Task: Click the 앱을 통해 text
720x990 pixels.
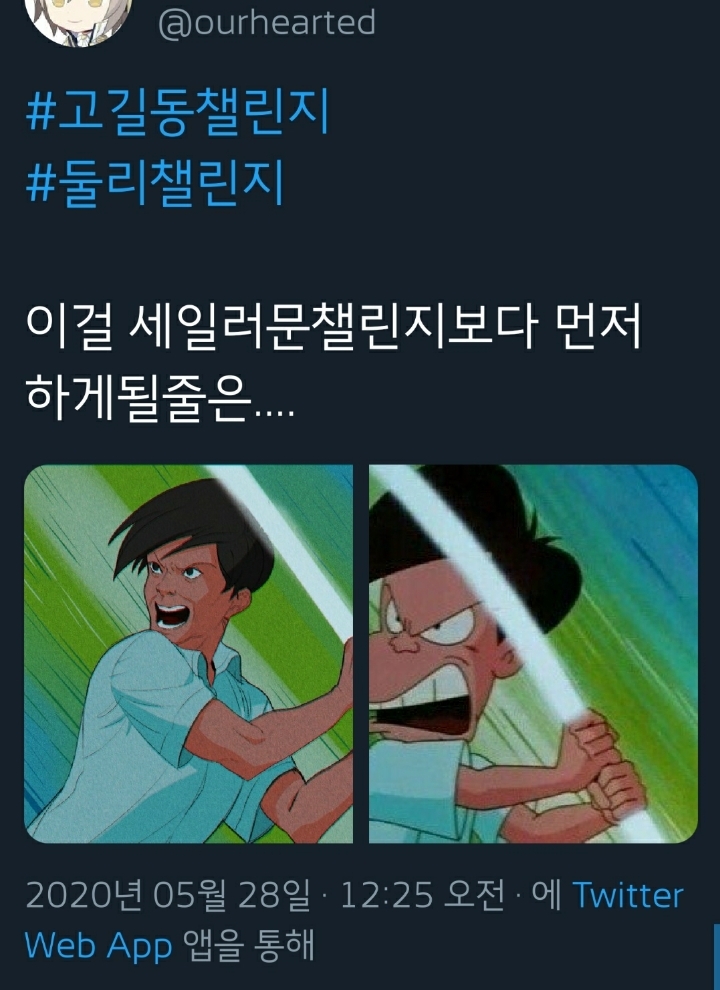Action: [248, 946]
